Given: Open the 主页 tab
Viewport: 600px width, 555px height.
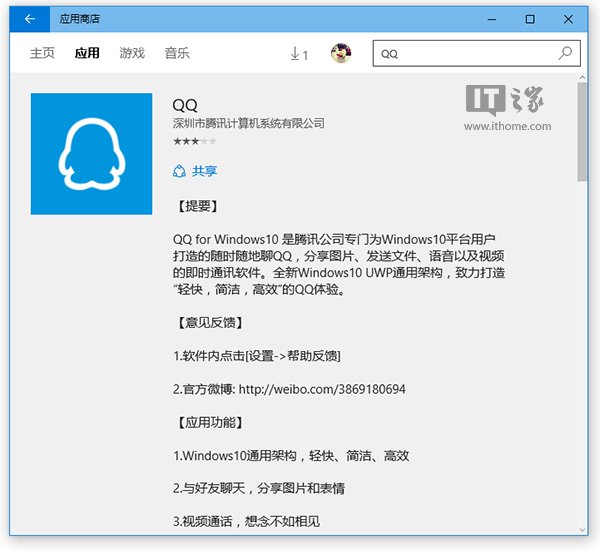Looking at the screenshot, I should click(x=42, y=53).
